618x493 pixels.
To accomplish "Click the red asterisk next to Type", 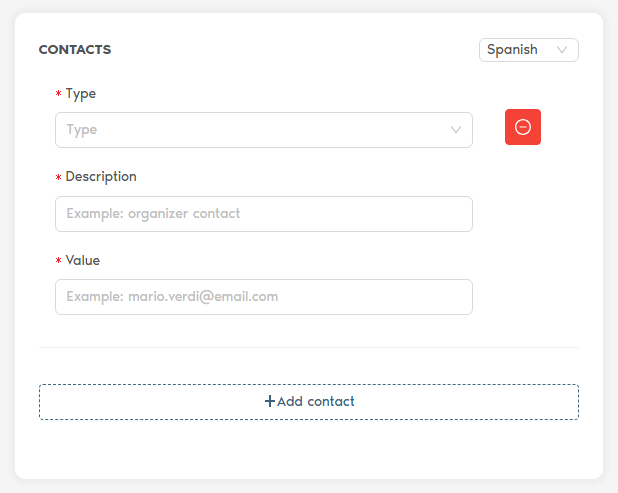I will coord(59,95).
